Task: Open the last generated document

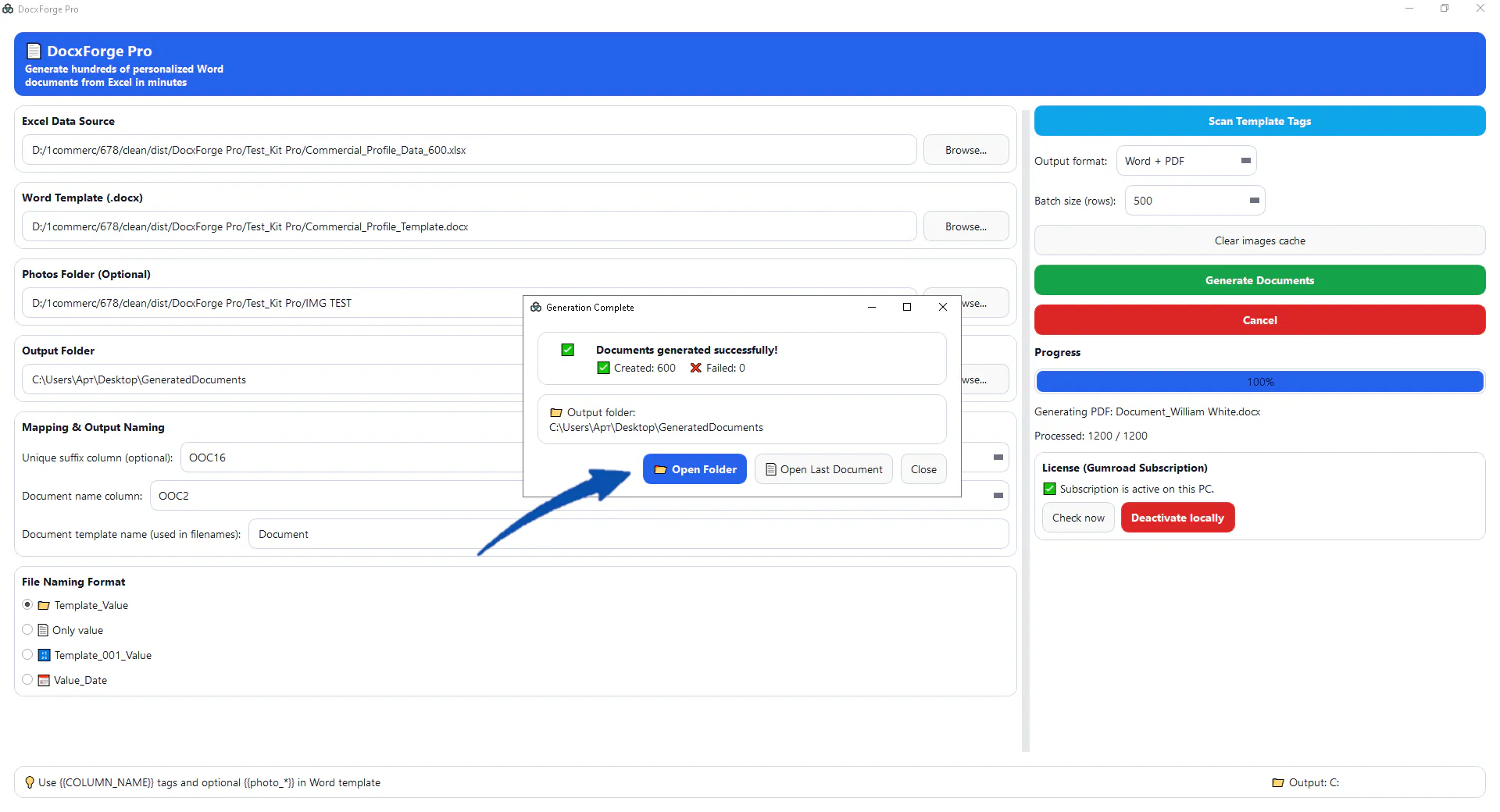Action: click(823, 469)
